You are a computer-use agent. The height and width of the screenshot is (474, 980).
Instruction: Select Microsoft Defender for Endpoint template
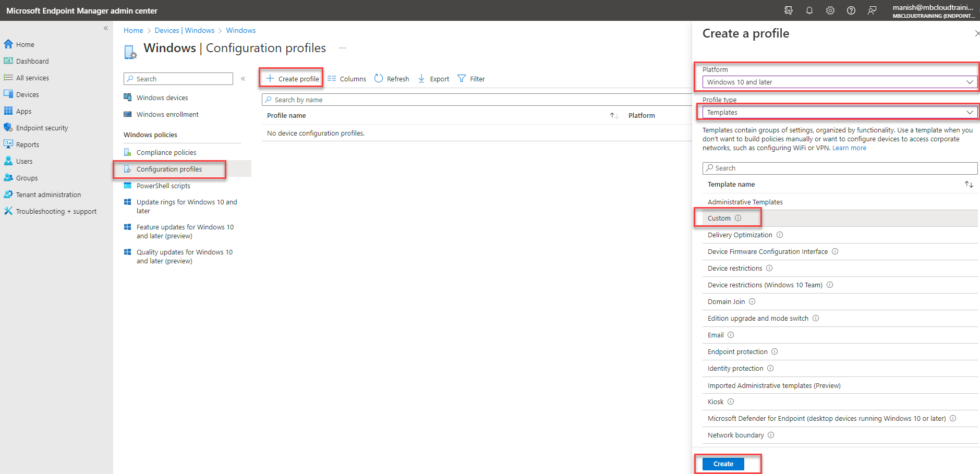pyautogui.click(x=840, y=418)
